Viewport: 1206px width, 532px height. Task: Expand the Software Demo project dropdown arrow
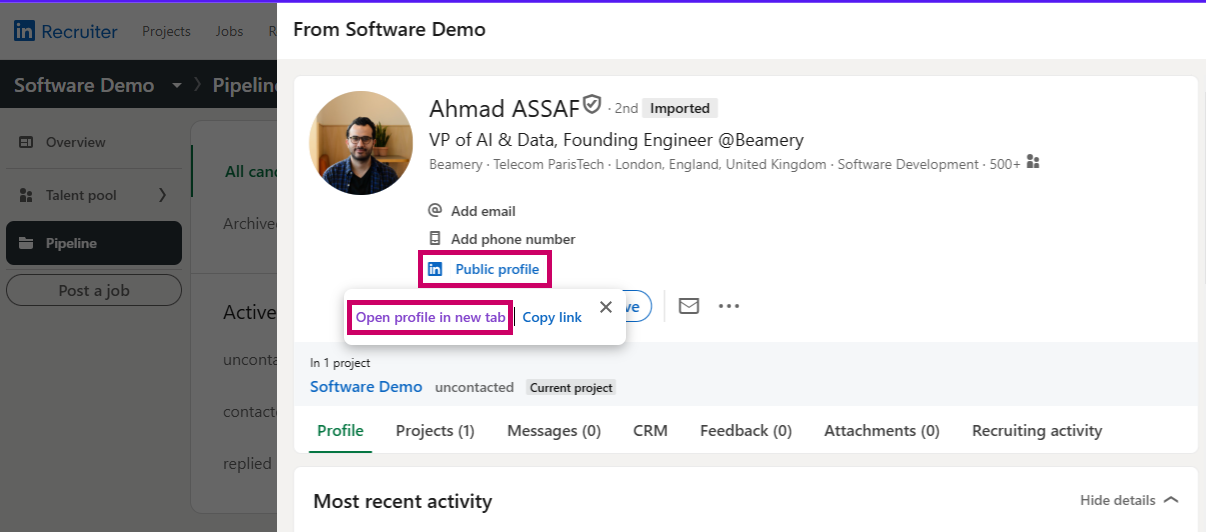pos(177,85)
